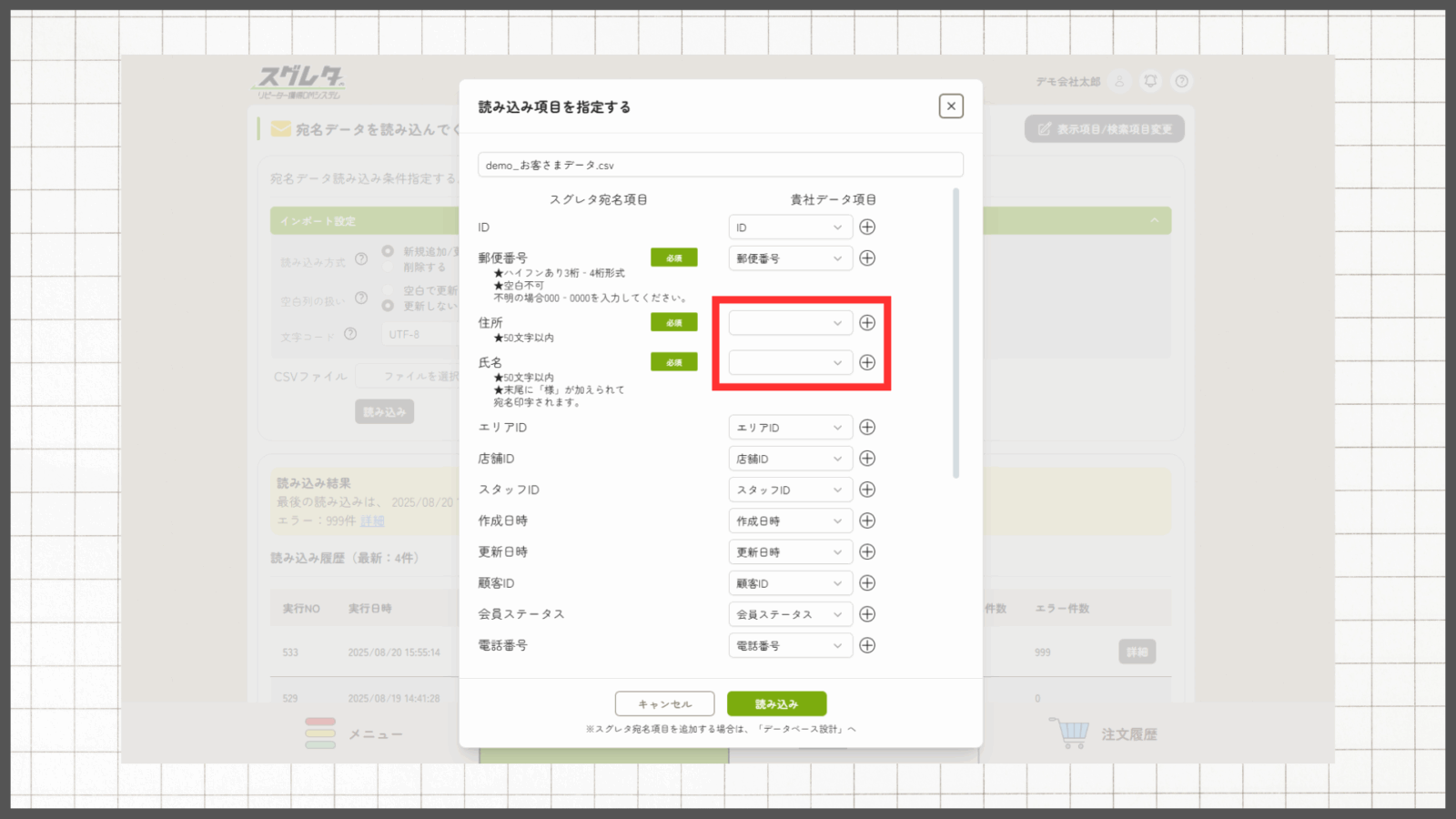Click the キャンセル button
The height and width of the screenshot is (819, 1456).
pos(664,703)
